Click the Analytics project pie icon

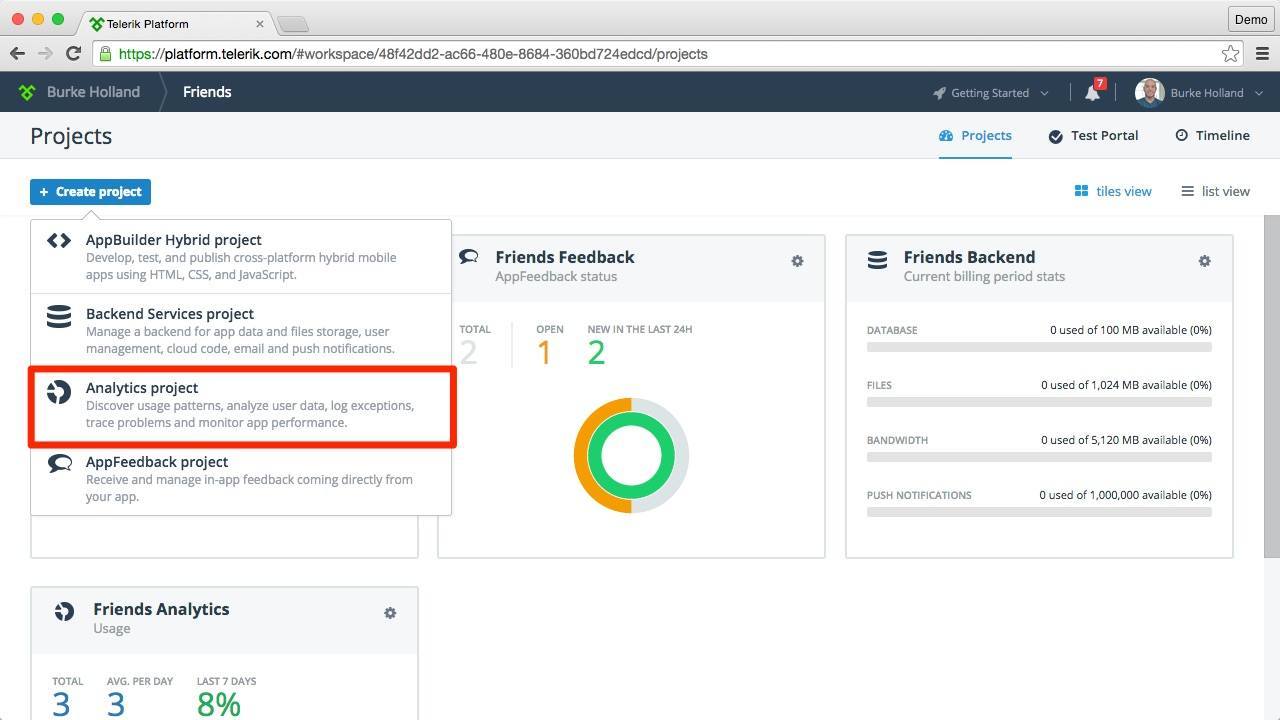coord(59,392)
